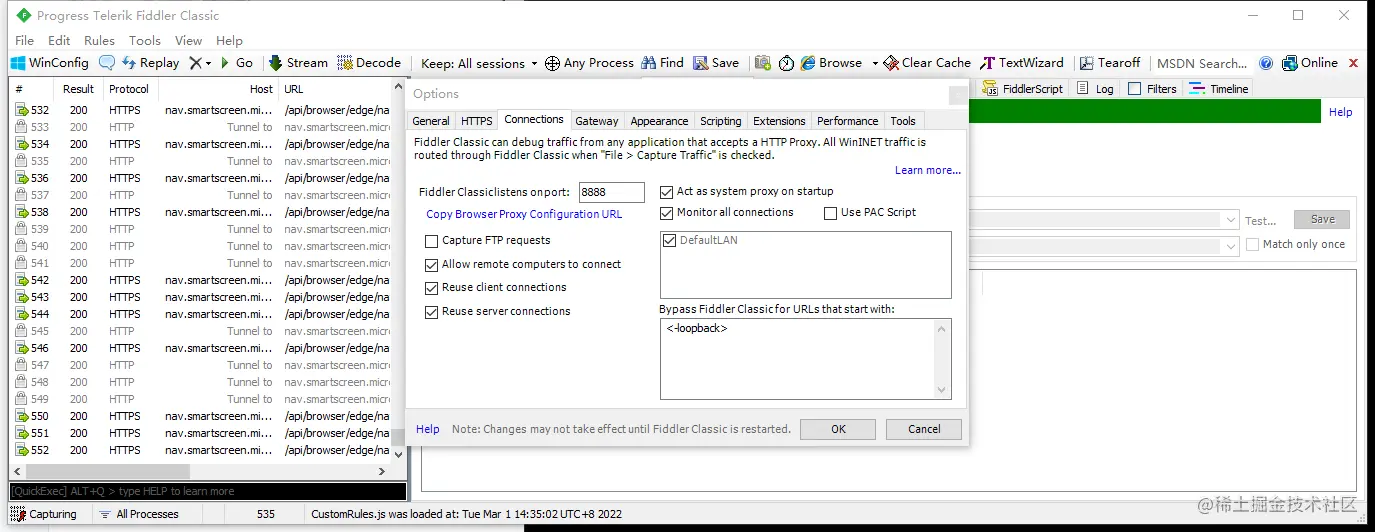Select the Gateway options tab
Viewport: 1375px width, 532px height.
coord(597,121)
